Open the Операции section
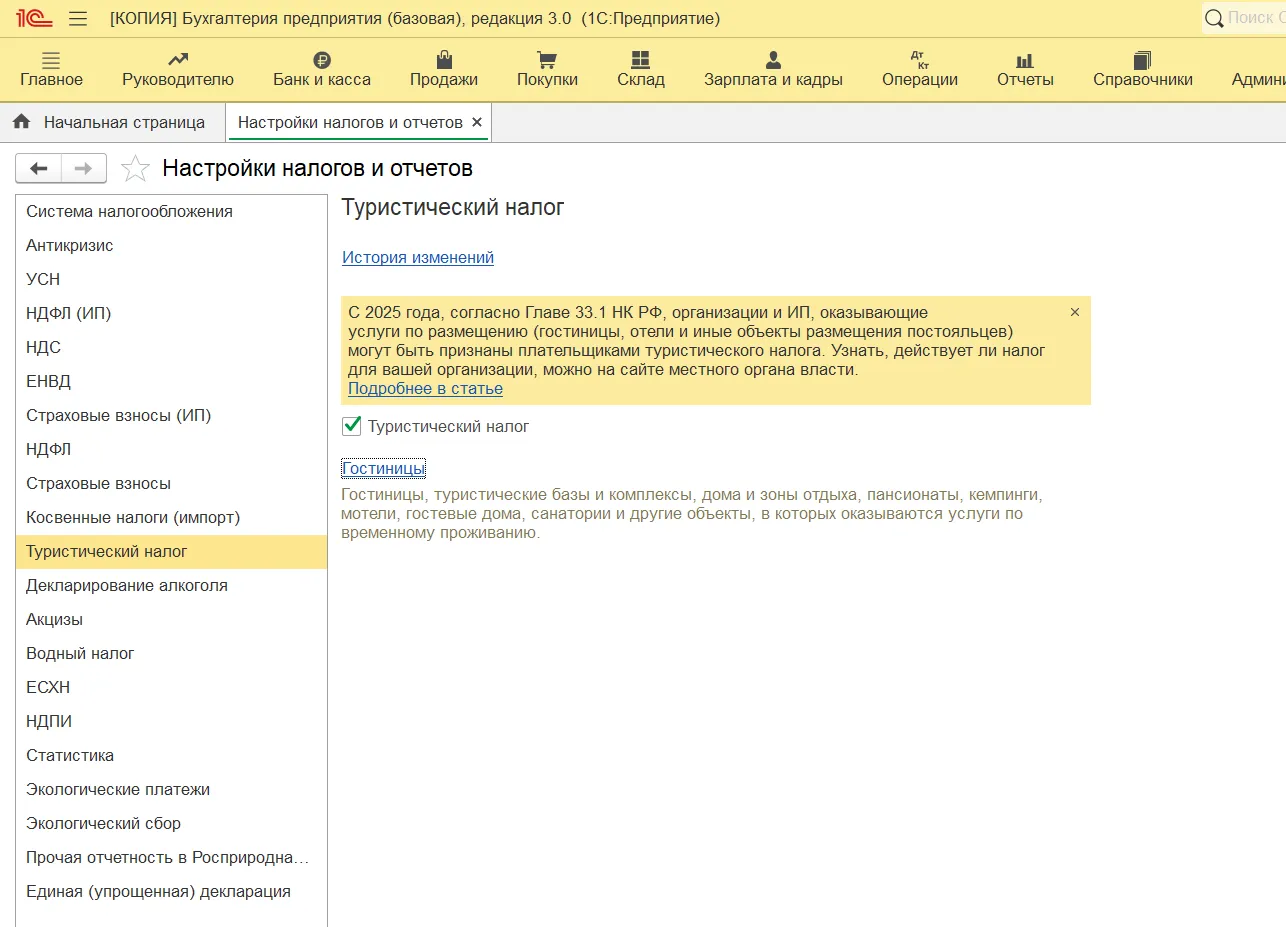The width and height of the screenshot is (1286, 927). tap(920, 69)
